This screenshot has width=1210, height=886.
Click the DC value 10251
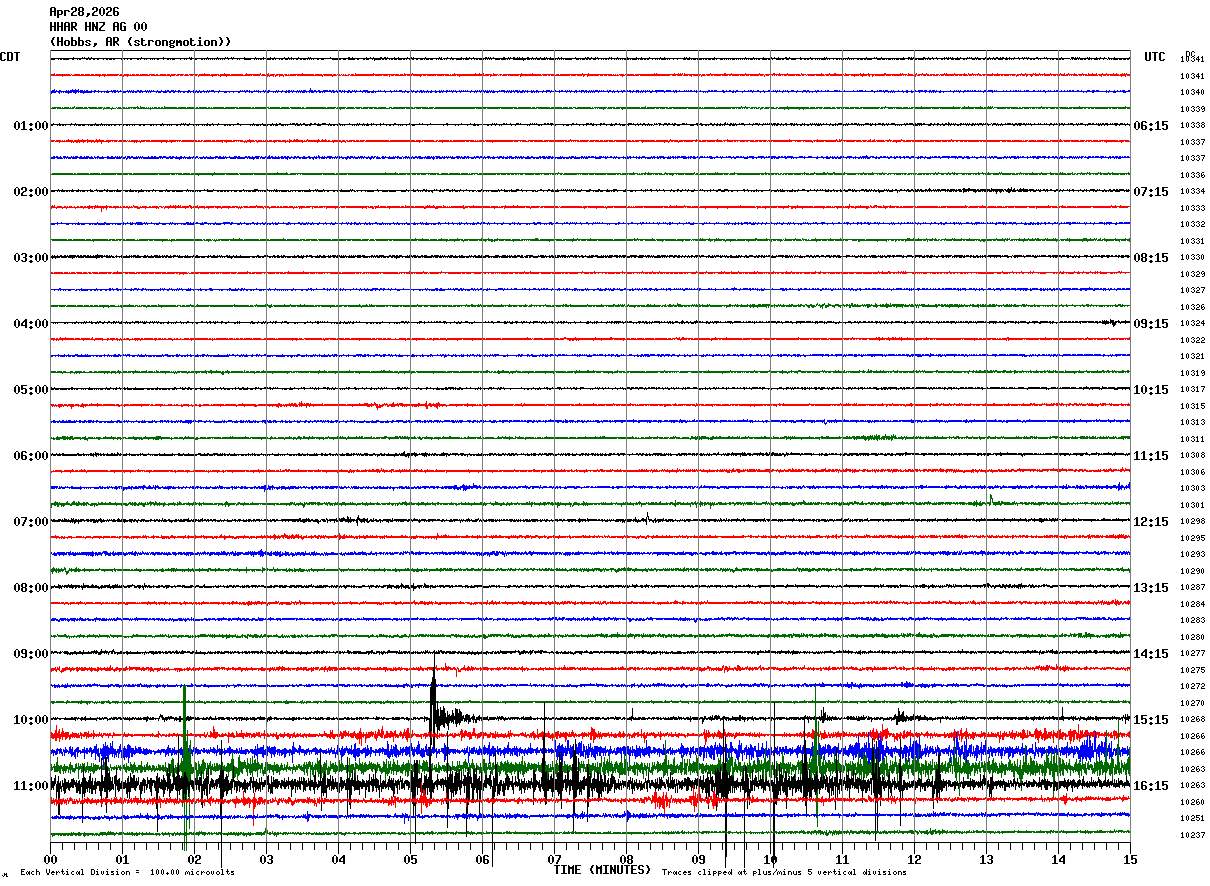point(1192,819)
